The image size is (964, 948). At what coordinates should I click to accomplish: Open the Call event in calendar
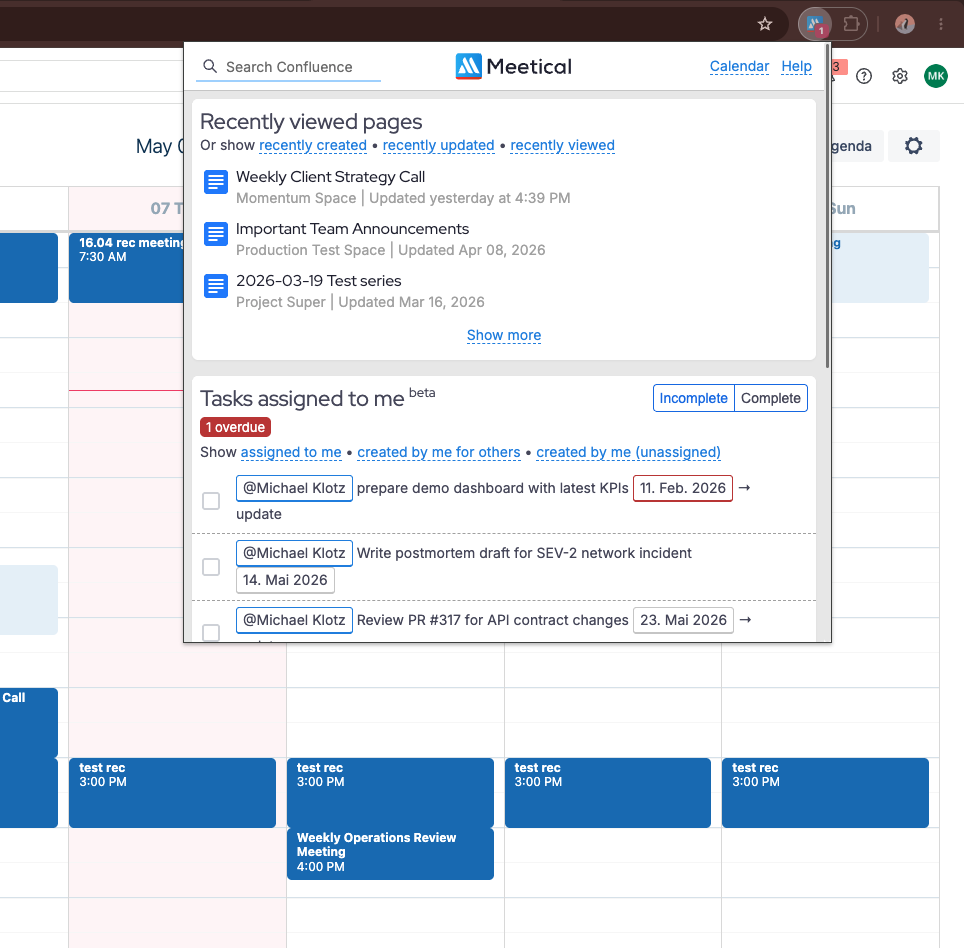(28, 722)
